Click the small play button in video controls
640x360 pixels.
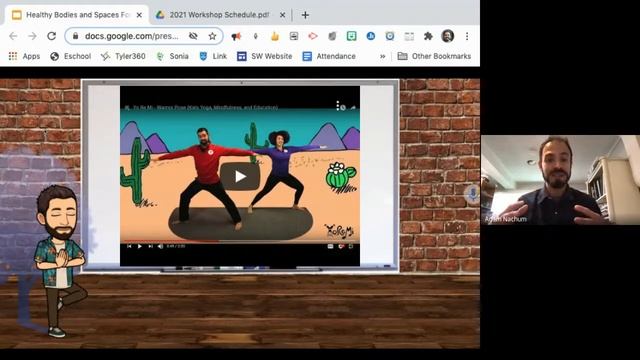click(140, 246)
